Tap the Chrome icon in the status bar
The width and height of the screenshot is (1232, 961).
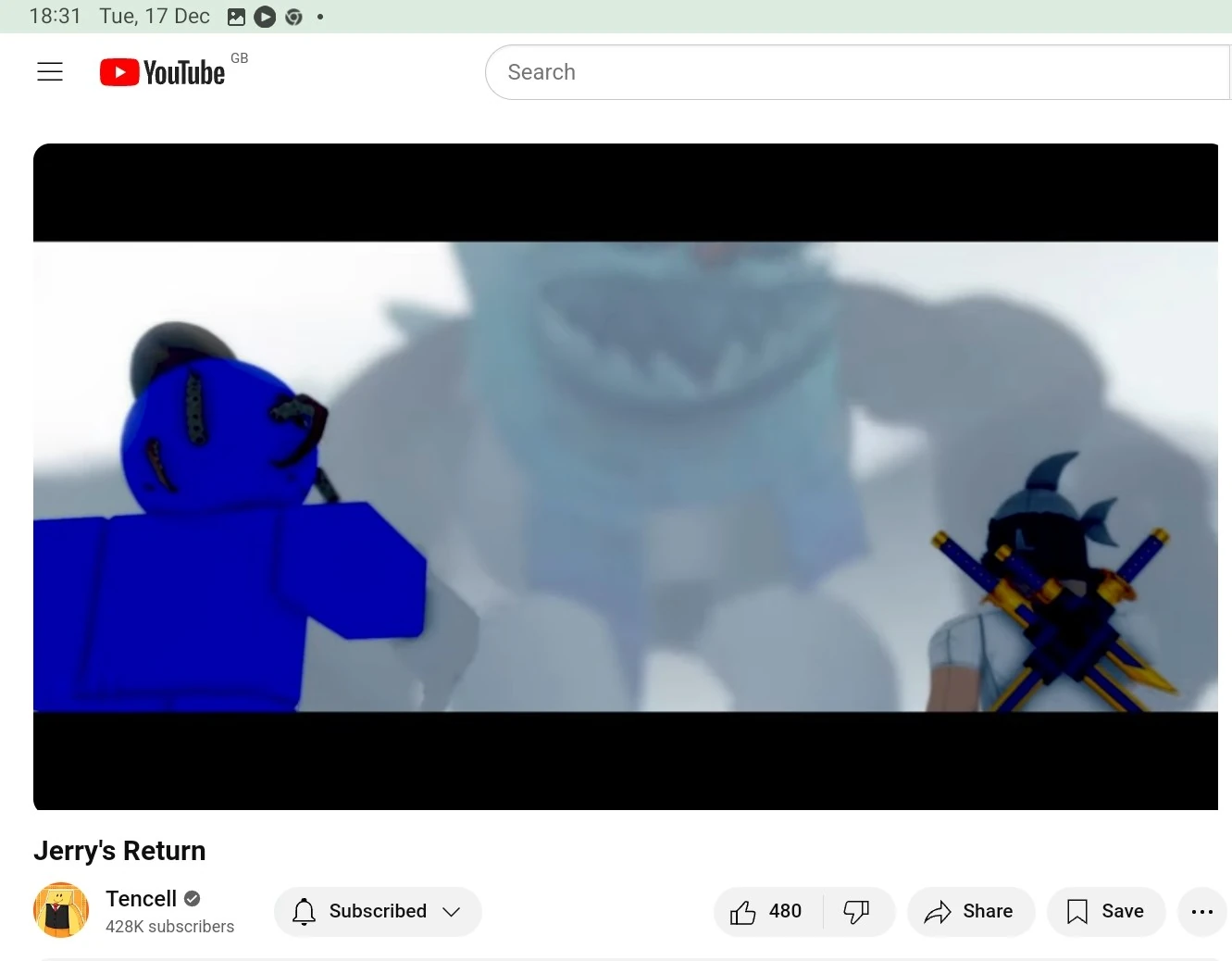tap(293, 17)
